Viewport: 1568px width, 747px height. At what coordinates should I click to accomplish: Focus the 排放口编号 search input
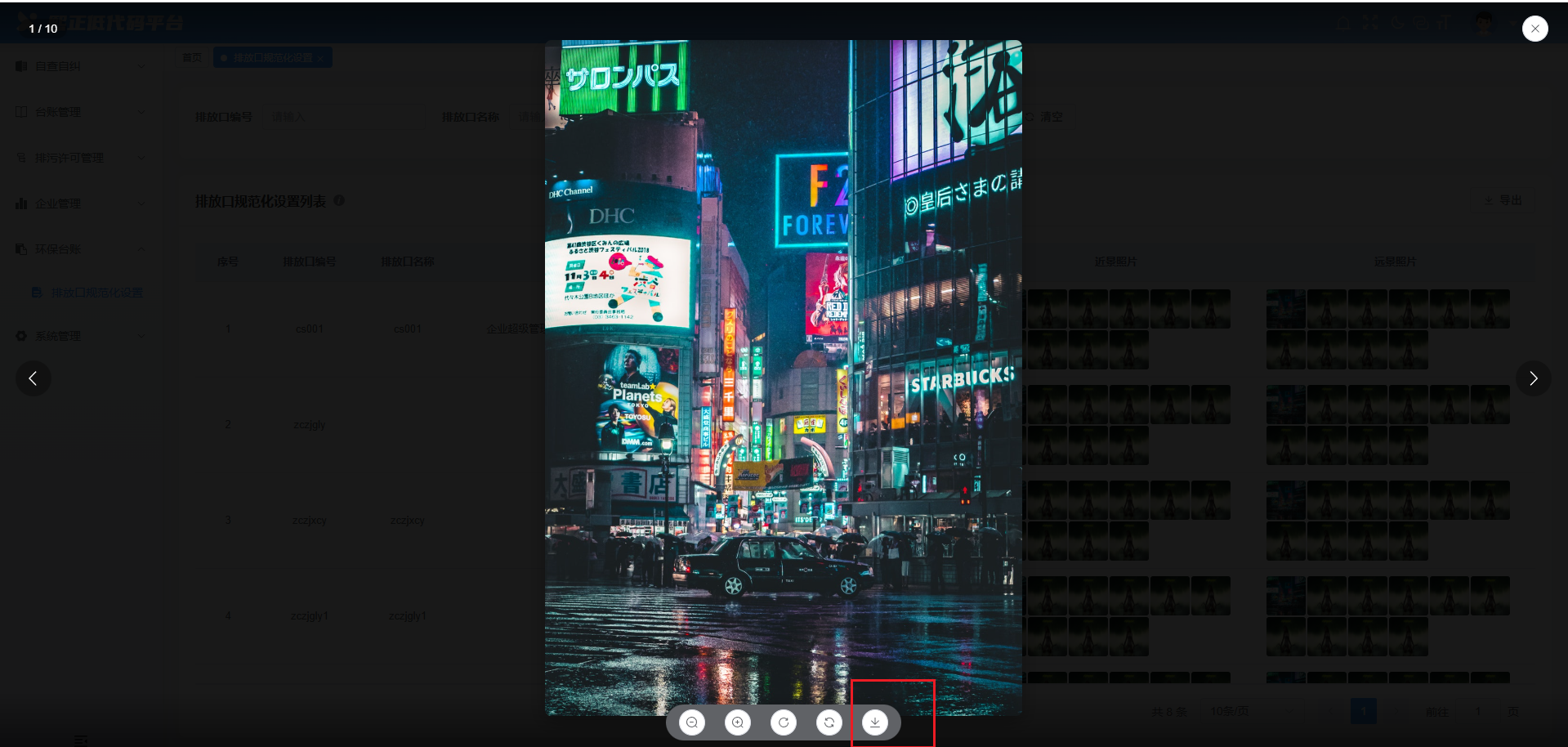(x=344, y=117)
